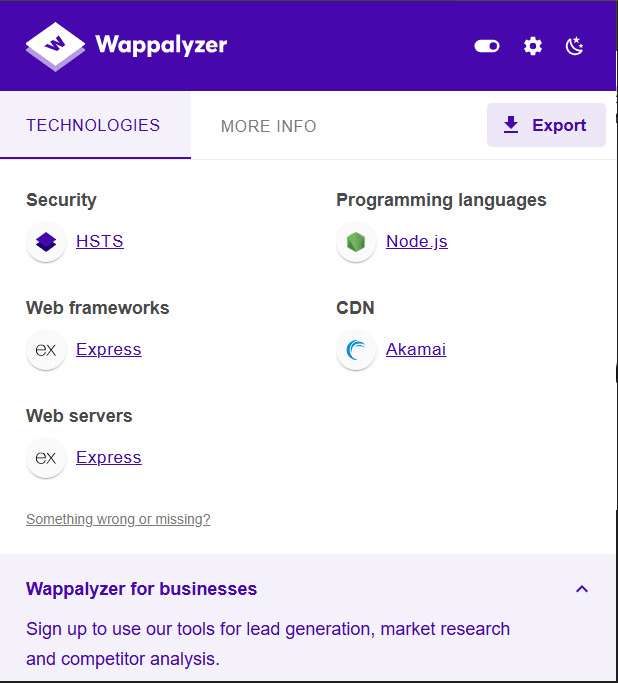618x683 pixels.
Task: Click the HSTS icon under Security
Action: click(x=46, y=242)
